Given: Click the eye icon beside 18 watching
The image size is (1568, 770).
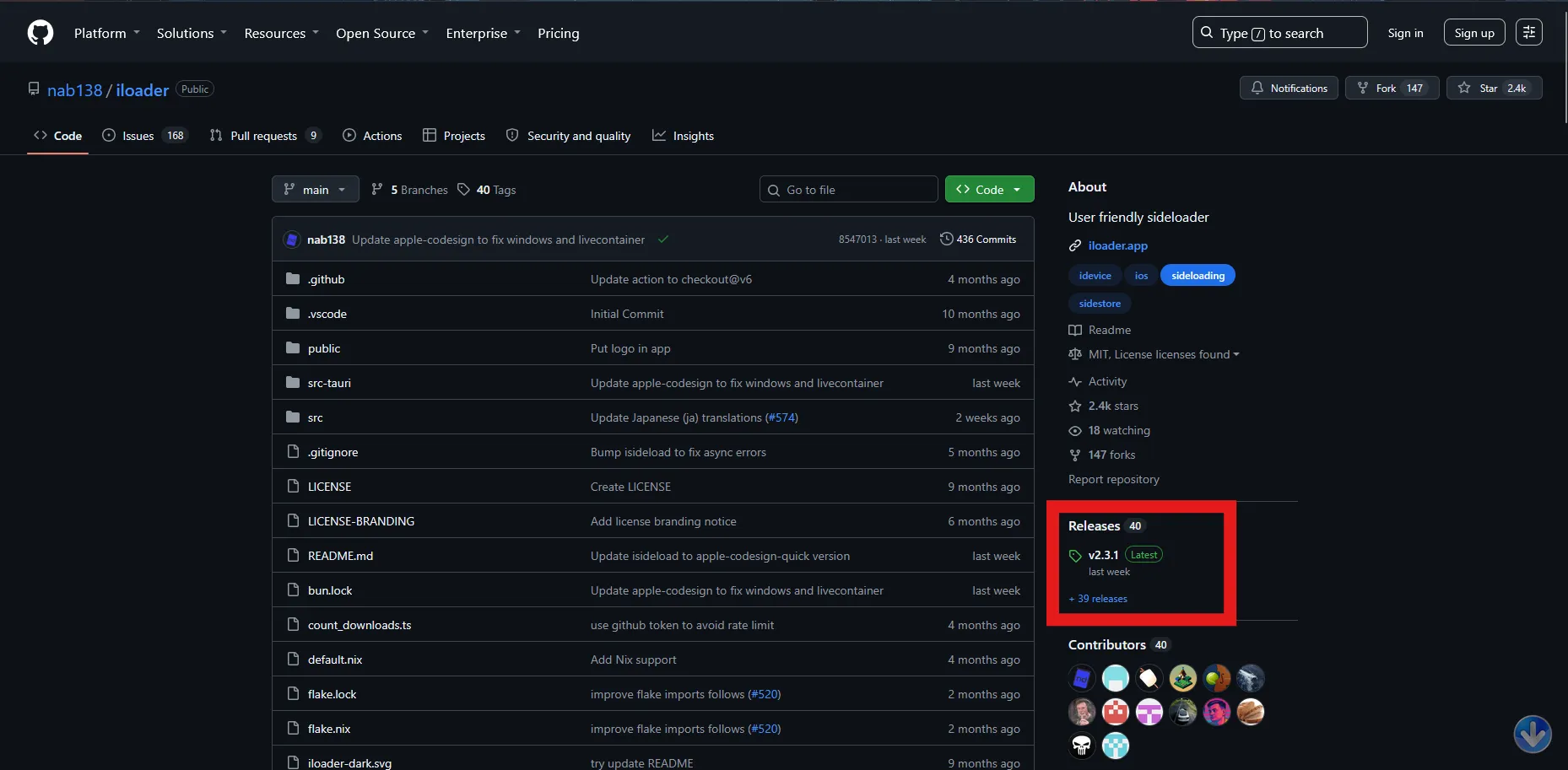Looking at the screenshot, I should click(x=1075, y=430).
